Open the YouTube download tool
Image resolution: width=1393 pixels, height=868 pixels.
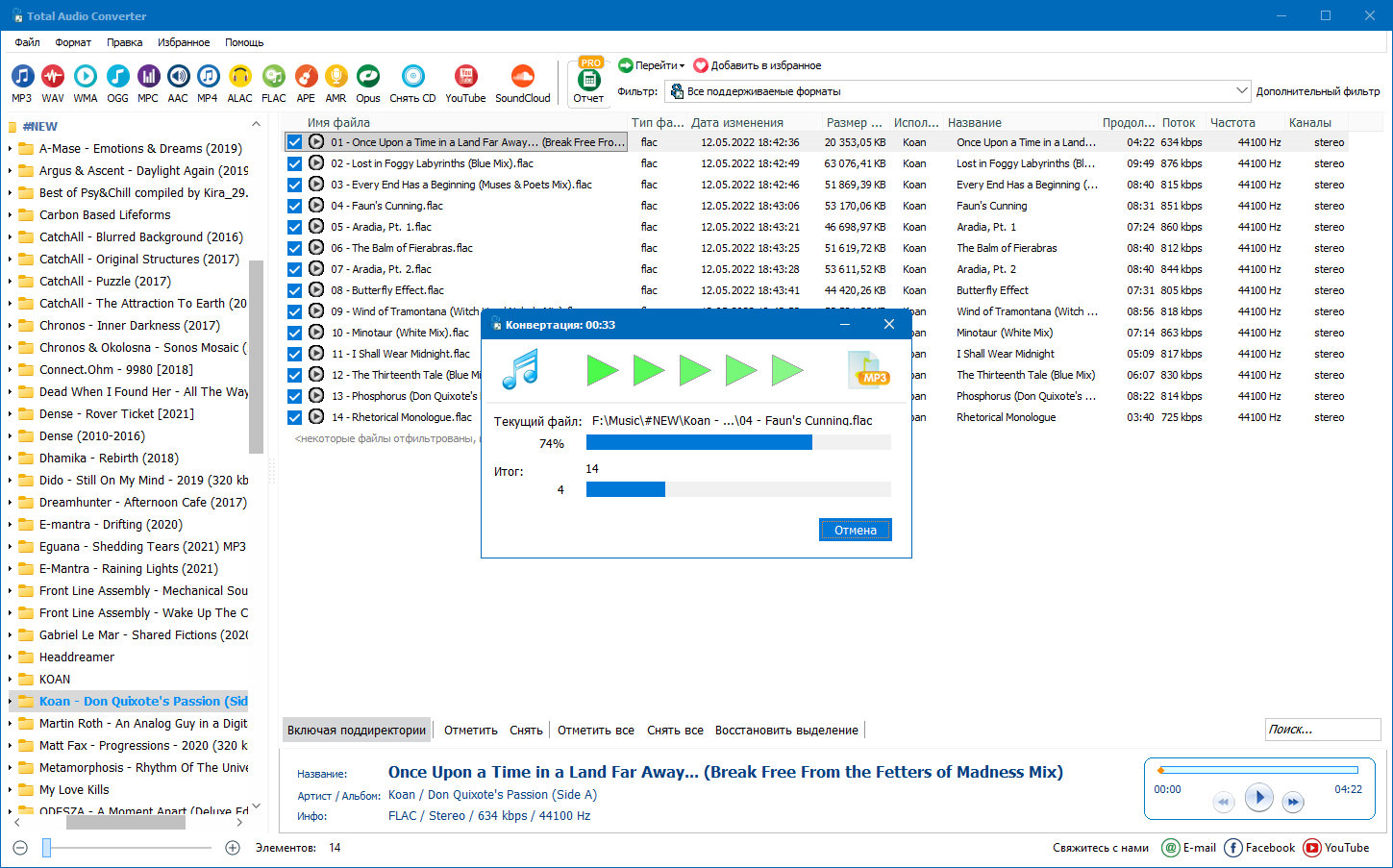465,84
